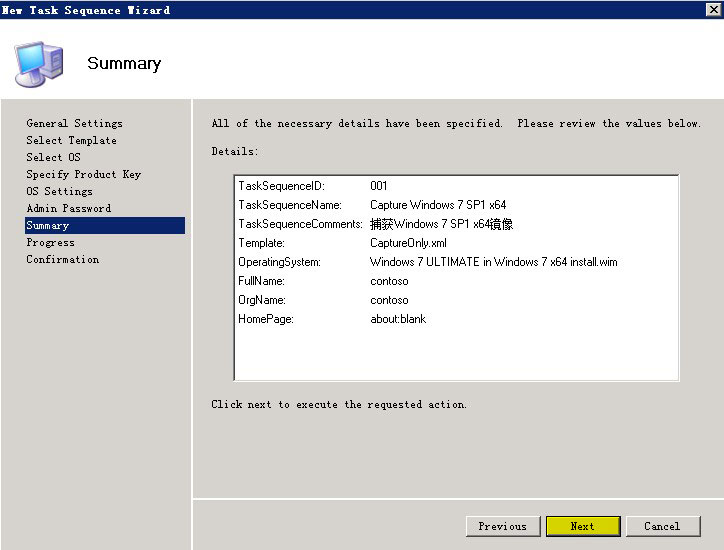Click the Windows 7 ULTIMATE operating system value
Screen dimensions: 724x550
[494, 262]
